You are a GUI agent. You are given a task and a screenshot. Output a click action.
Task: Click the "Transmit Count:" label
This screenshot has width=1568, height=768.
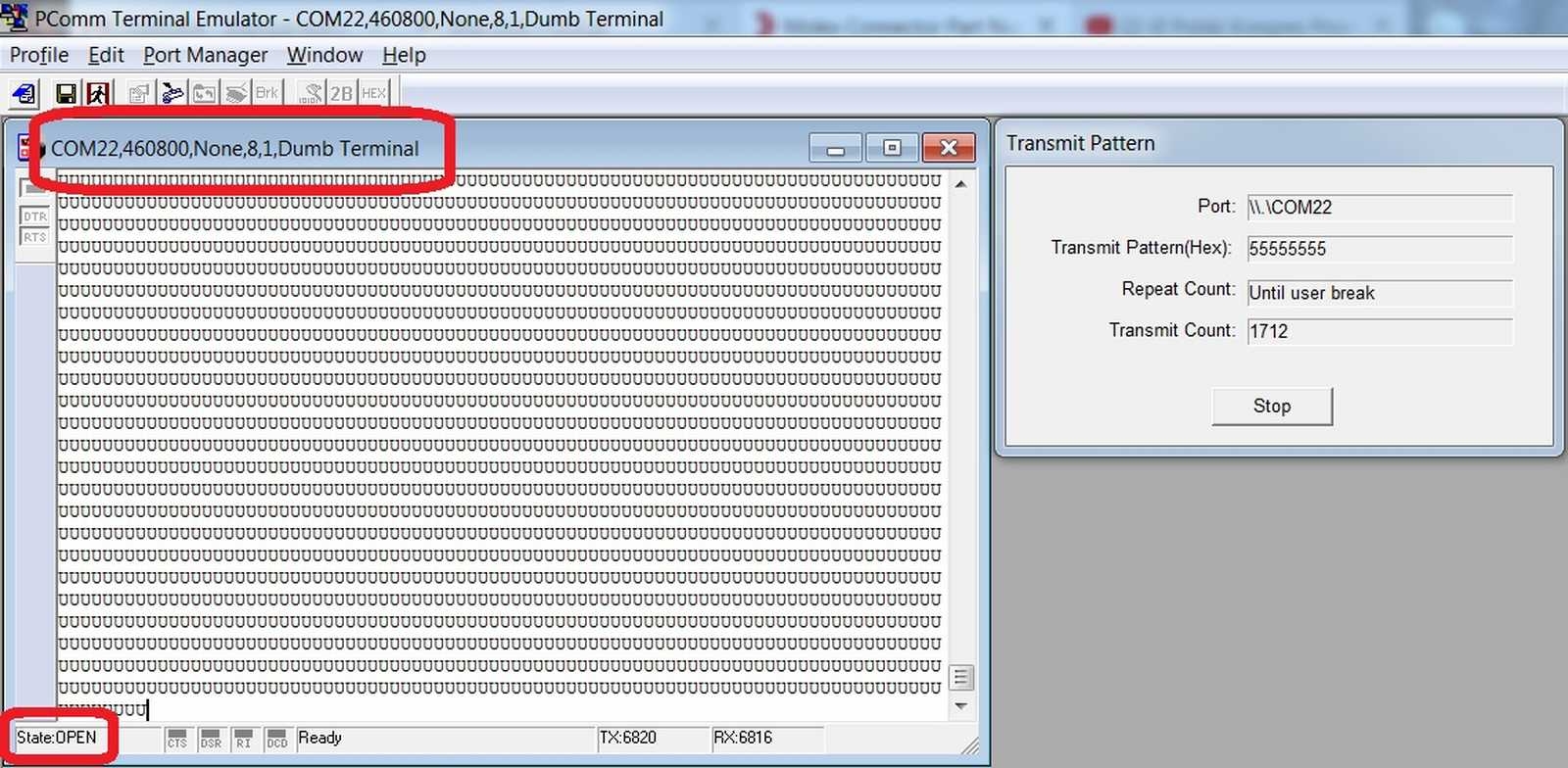click(1172, 330)
